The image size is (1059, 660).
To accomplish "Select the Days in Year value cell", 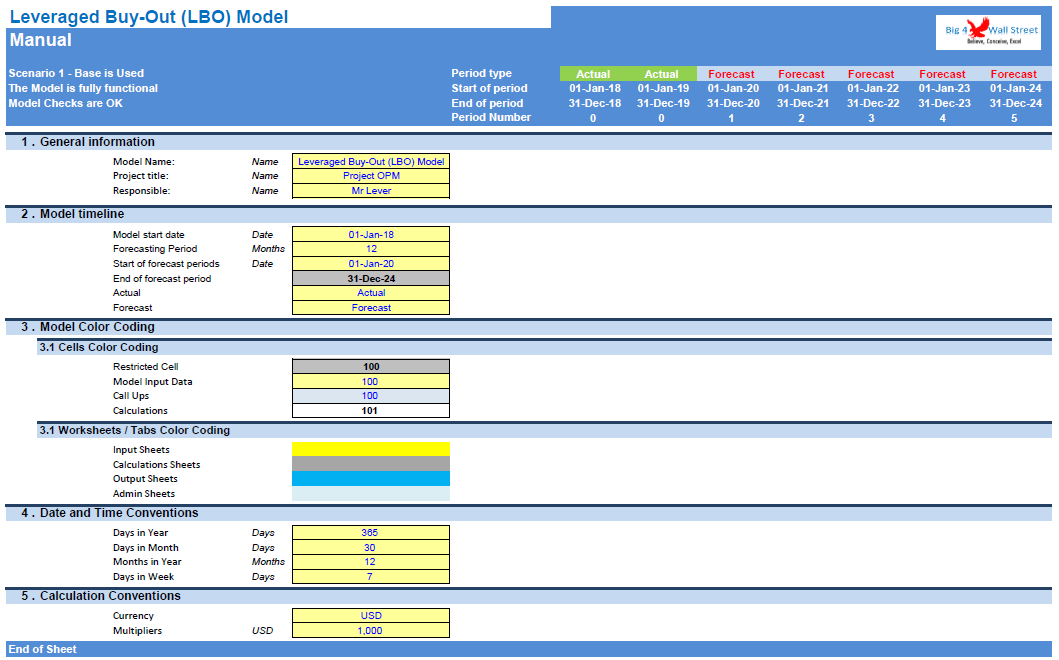I will pos(371,532).
